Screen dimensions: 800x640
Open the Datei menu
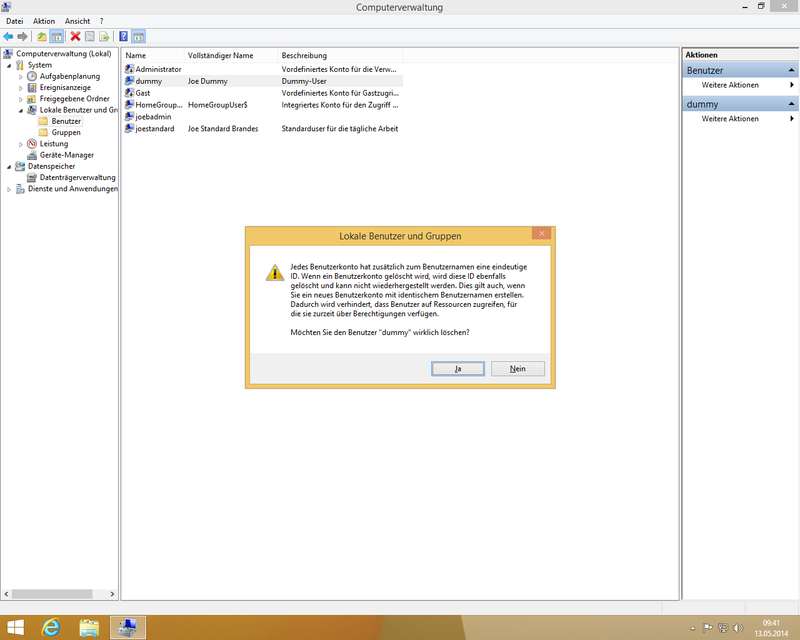point(15,21)
